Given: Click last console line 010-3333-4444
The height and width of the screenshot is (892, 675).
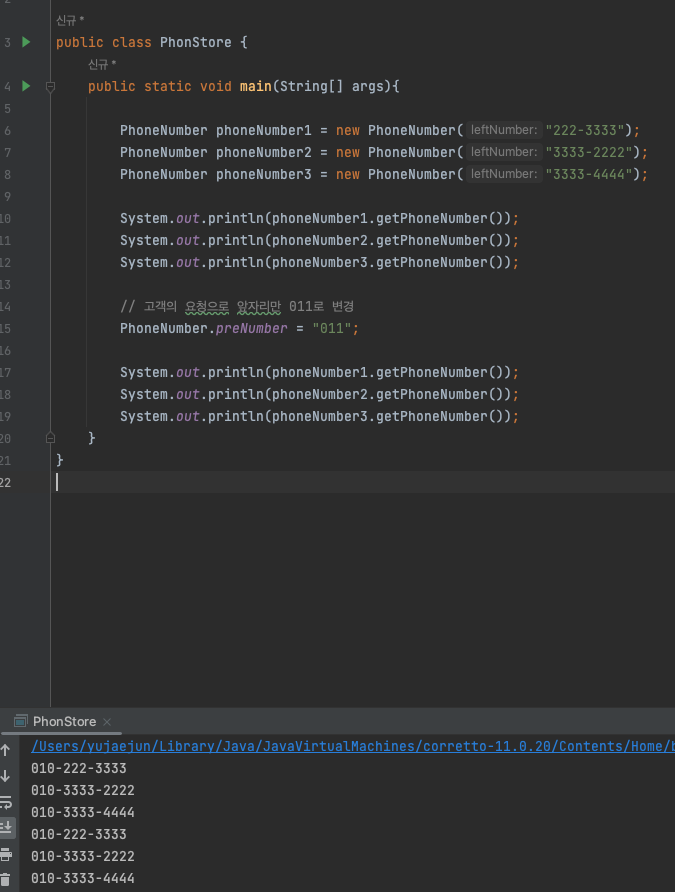Looking at the screenshot, I should tap(83, 878).
